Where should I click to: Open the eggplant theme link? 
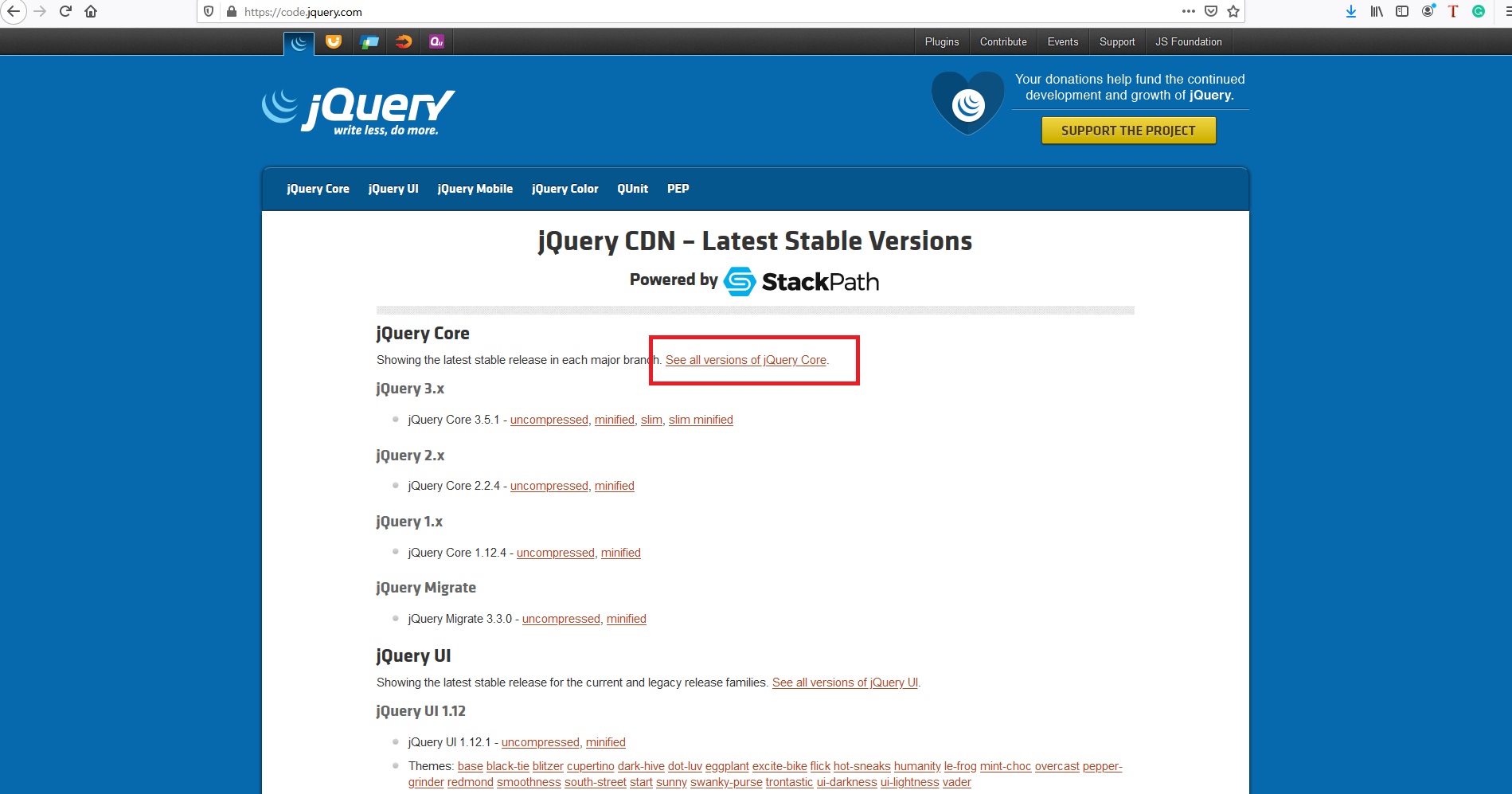coord(727,766)
